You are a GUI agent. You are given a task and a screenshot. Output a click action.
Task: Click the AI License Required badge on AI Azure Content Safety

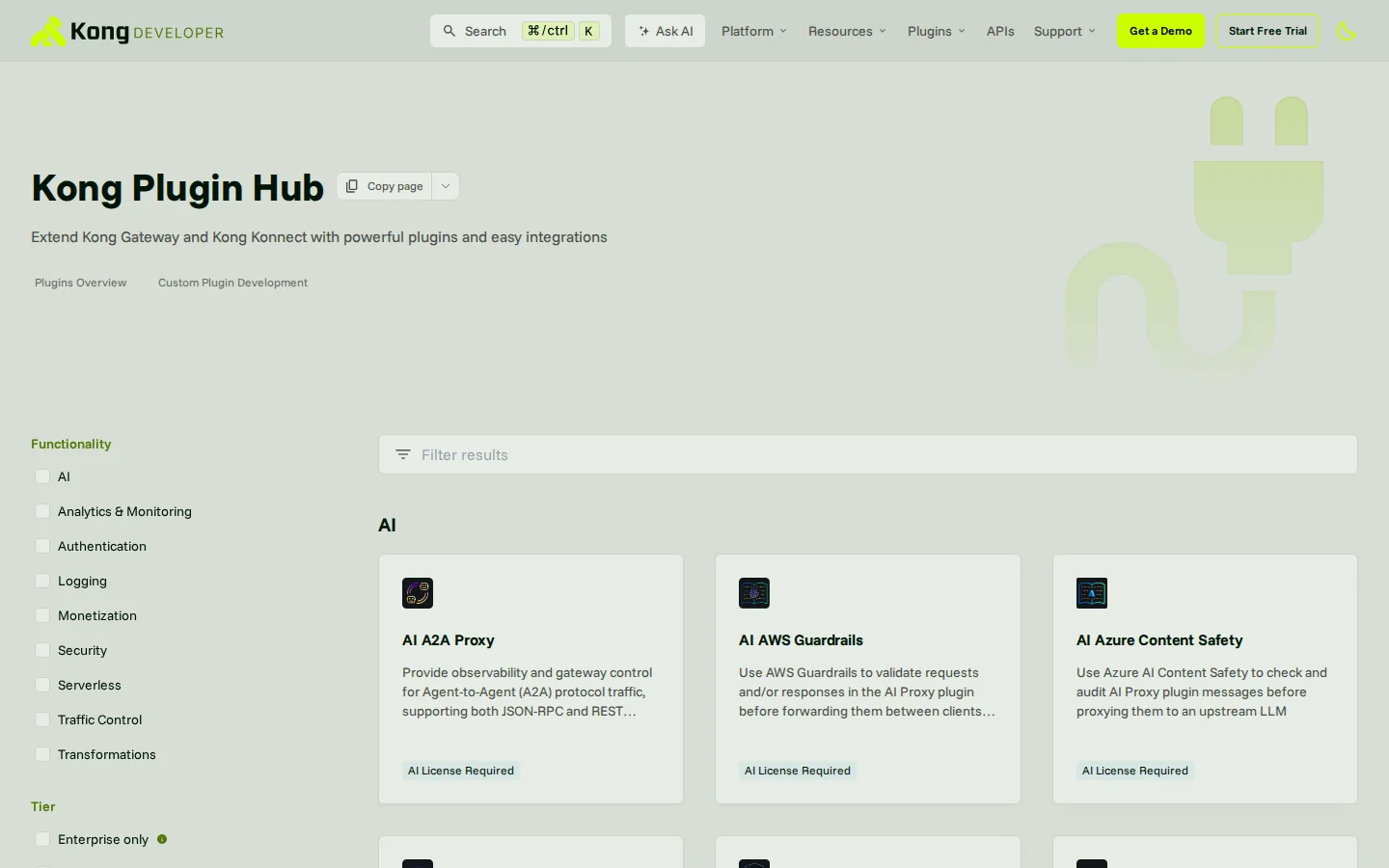pos(1135,771)
